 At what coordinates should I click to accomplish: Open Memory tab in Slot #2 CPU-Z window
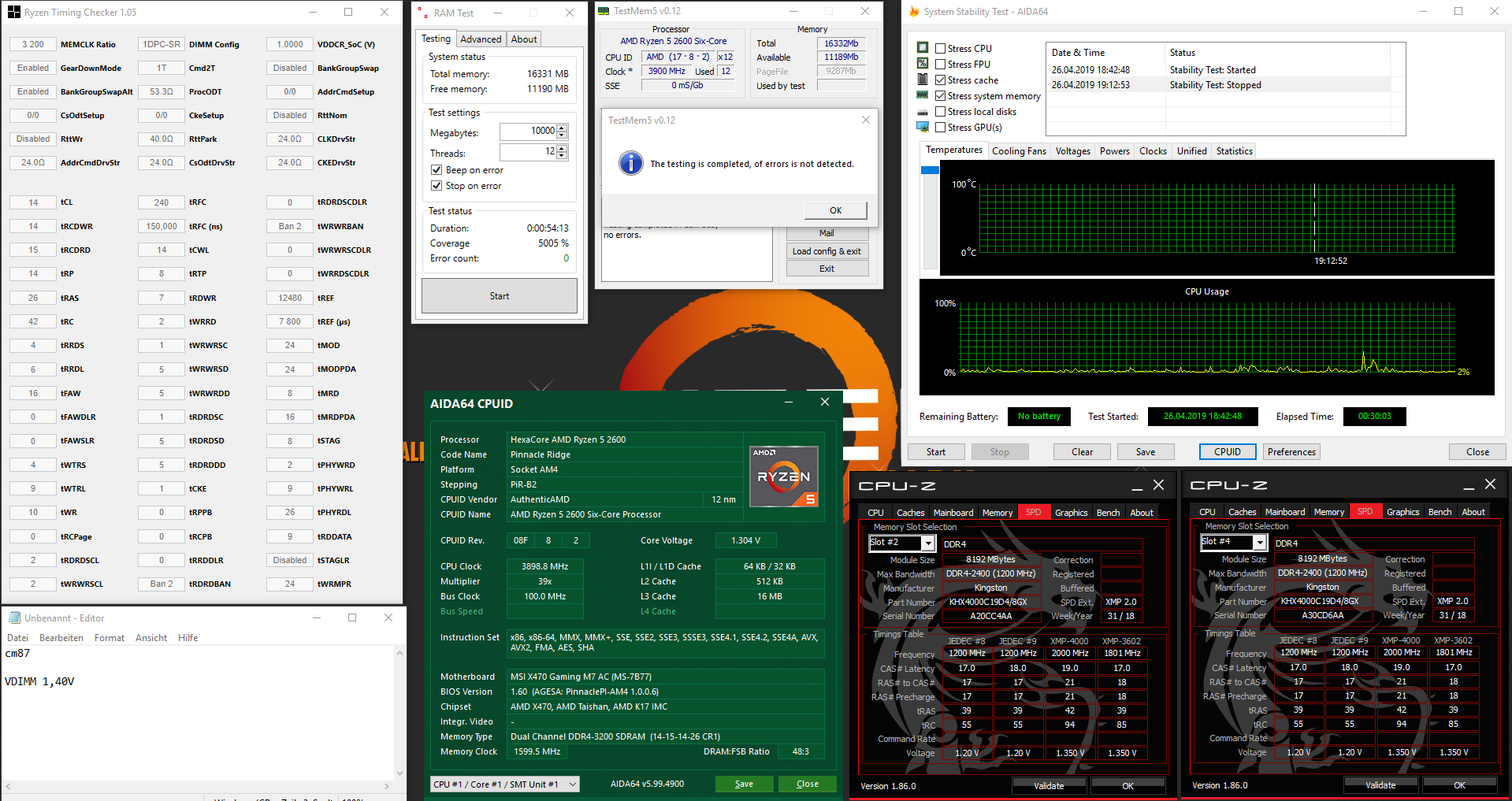tap(997, 513)
